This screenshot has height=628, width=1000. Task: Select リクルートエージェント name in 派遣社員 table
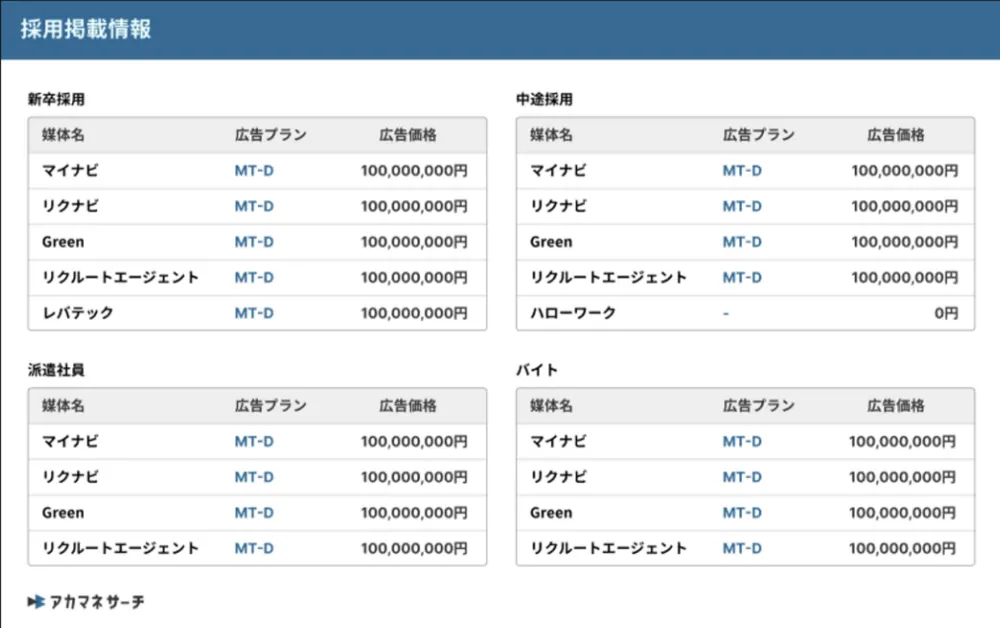pyautogui.click(x=121, y=548)
